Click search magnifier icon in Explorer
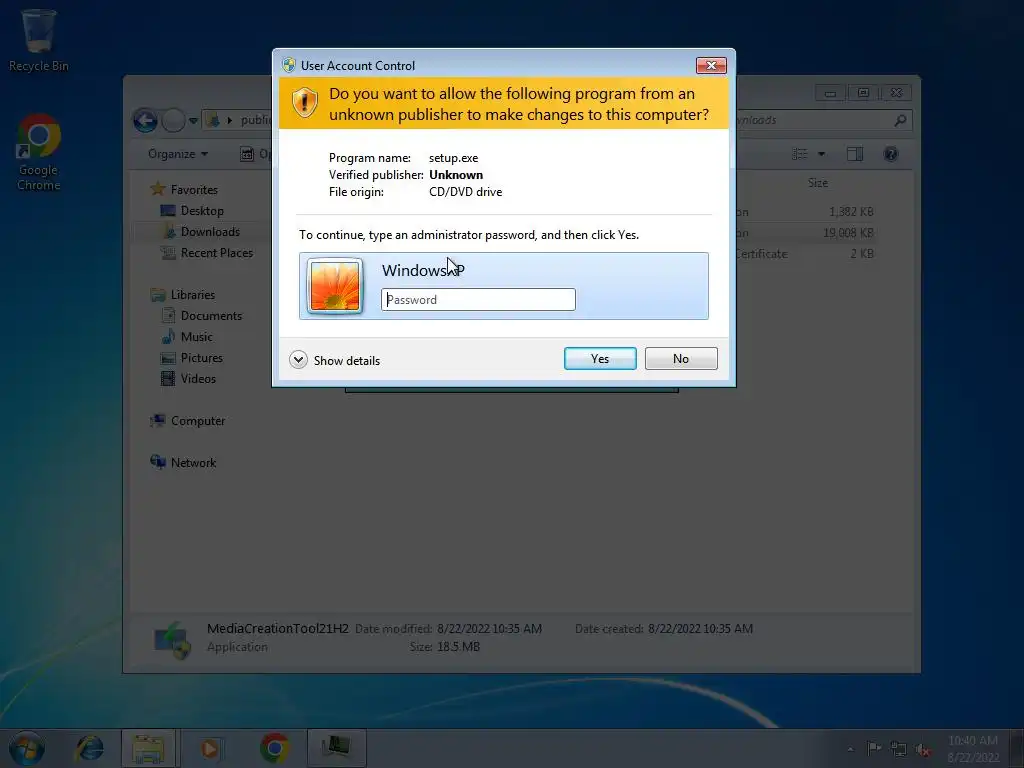1024x768 pixels. tap(901, 120)
